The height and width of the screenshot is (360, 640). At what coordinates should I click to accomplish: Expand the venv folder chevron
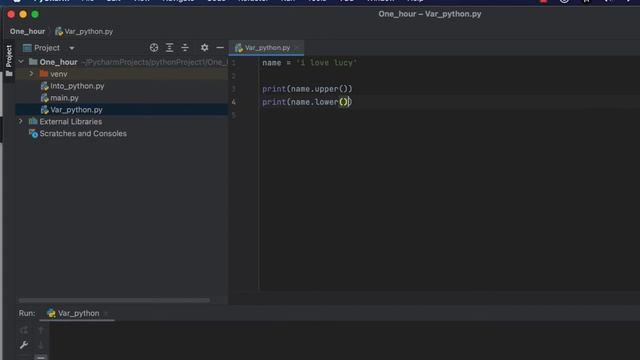click(x=31, y=74)
